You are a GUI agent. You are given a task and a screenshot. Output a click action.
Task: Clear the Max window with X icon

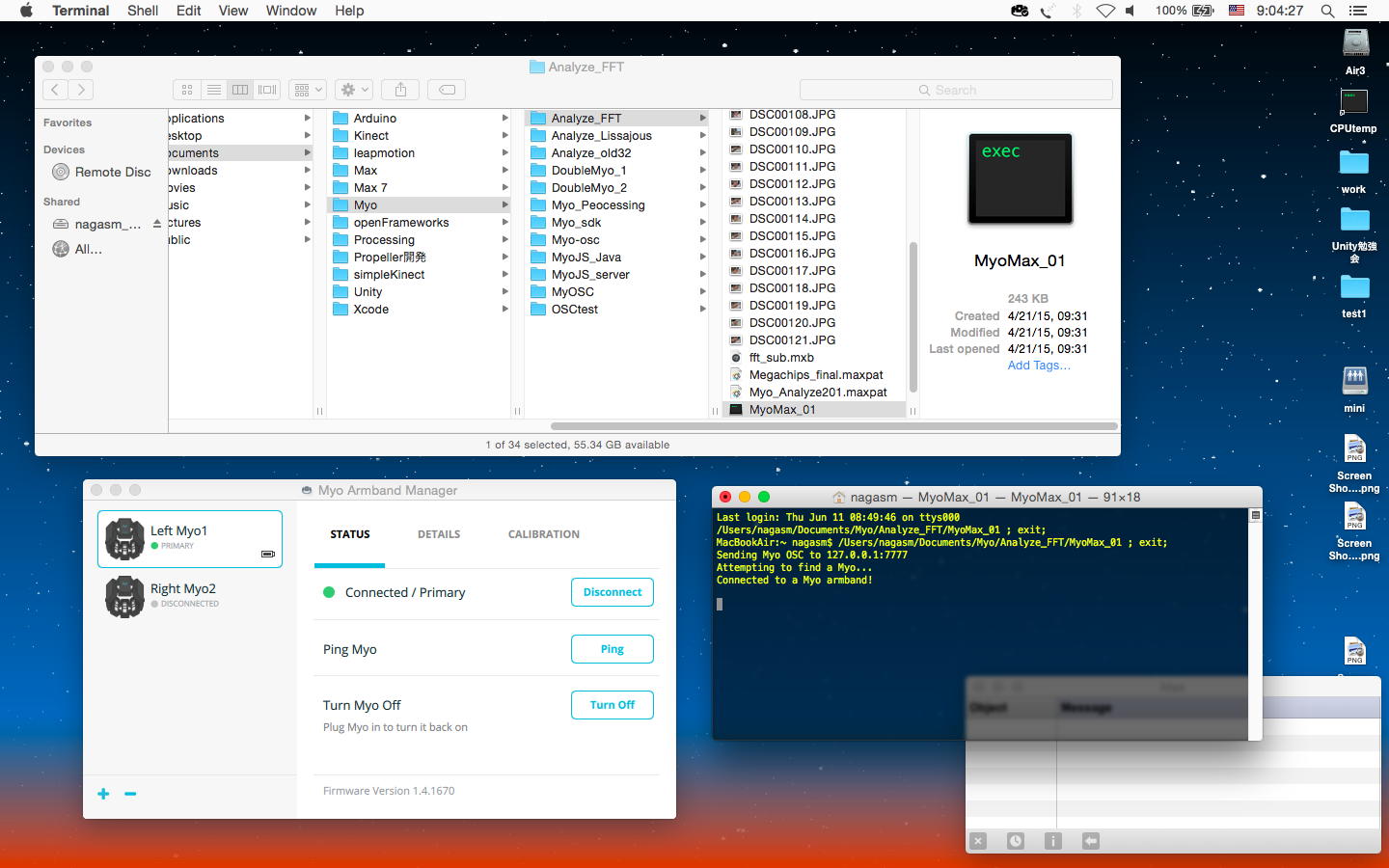click(978, 841)
